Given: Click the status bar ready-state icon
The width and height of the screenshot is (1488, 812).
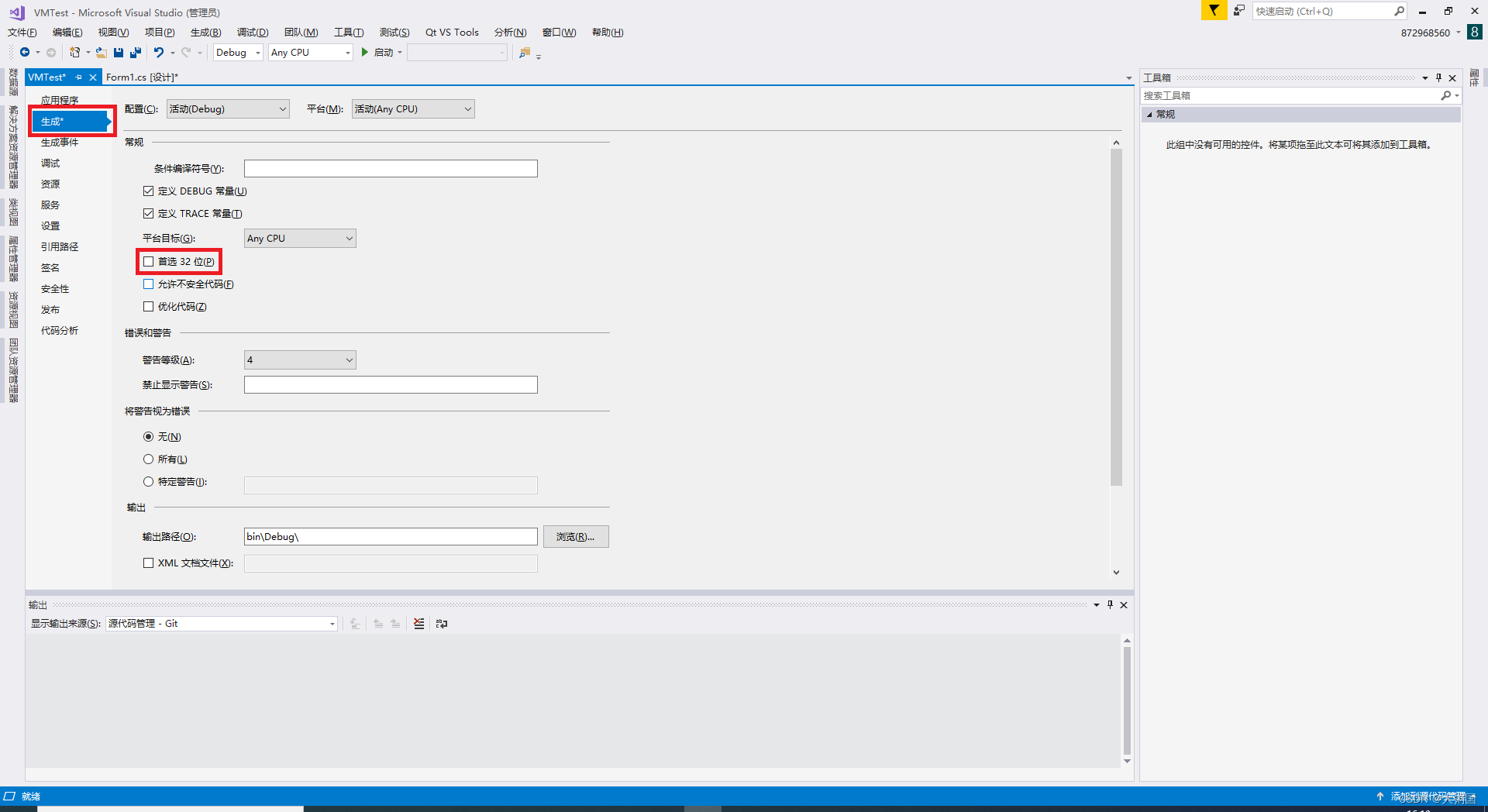Looking at the screenshot, I should pos(9,796).
